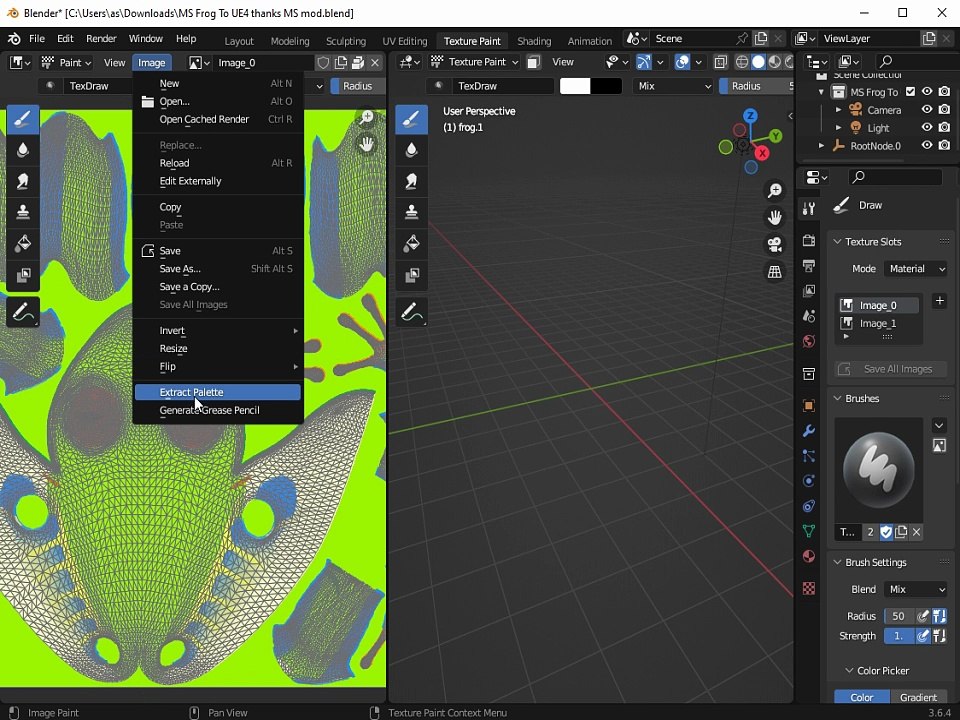Open the Paint mode dropdown in image editor

(66, 62)
